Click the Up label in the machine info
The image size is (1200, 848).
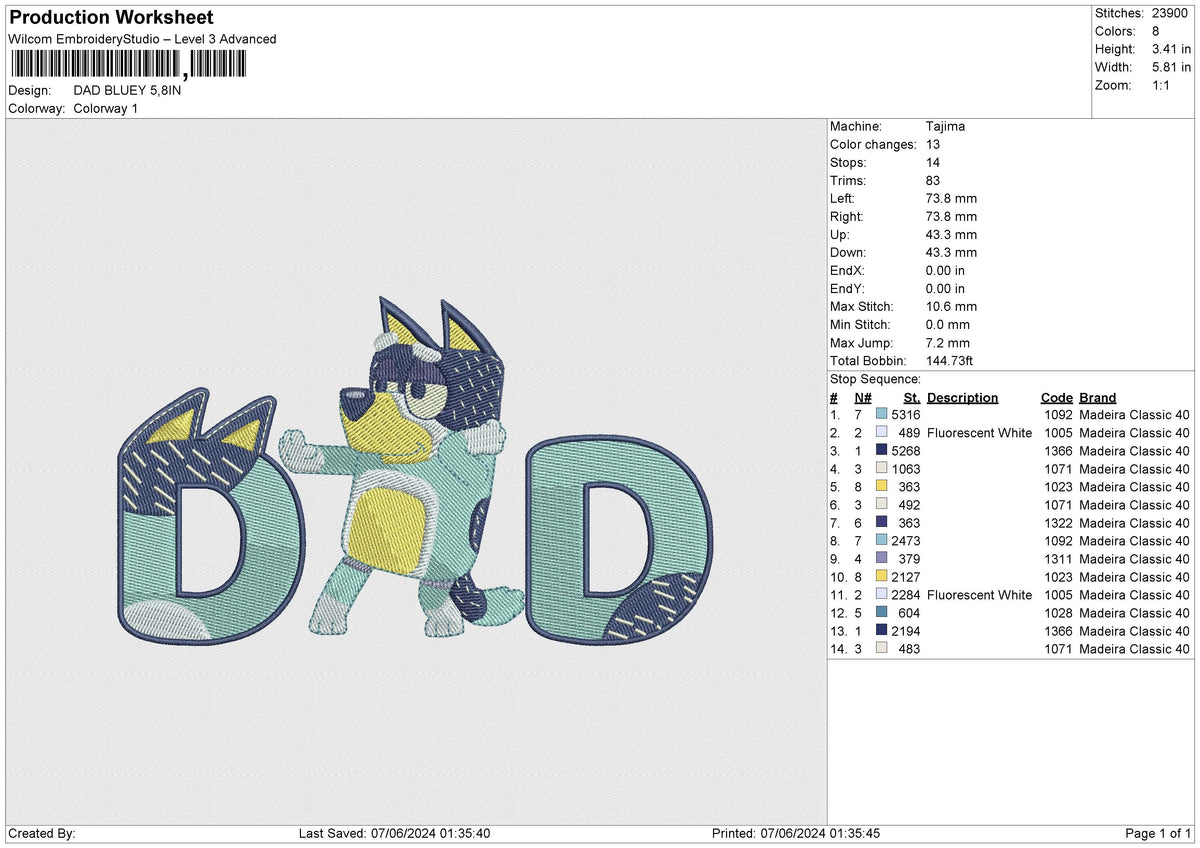coord(840,235)
